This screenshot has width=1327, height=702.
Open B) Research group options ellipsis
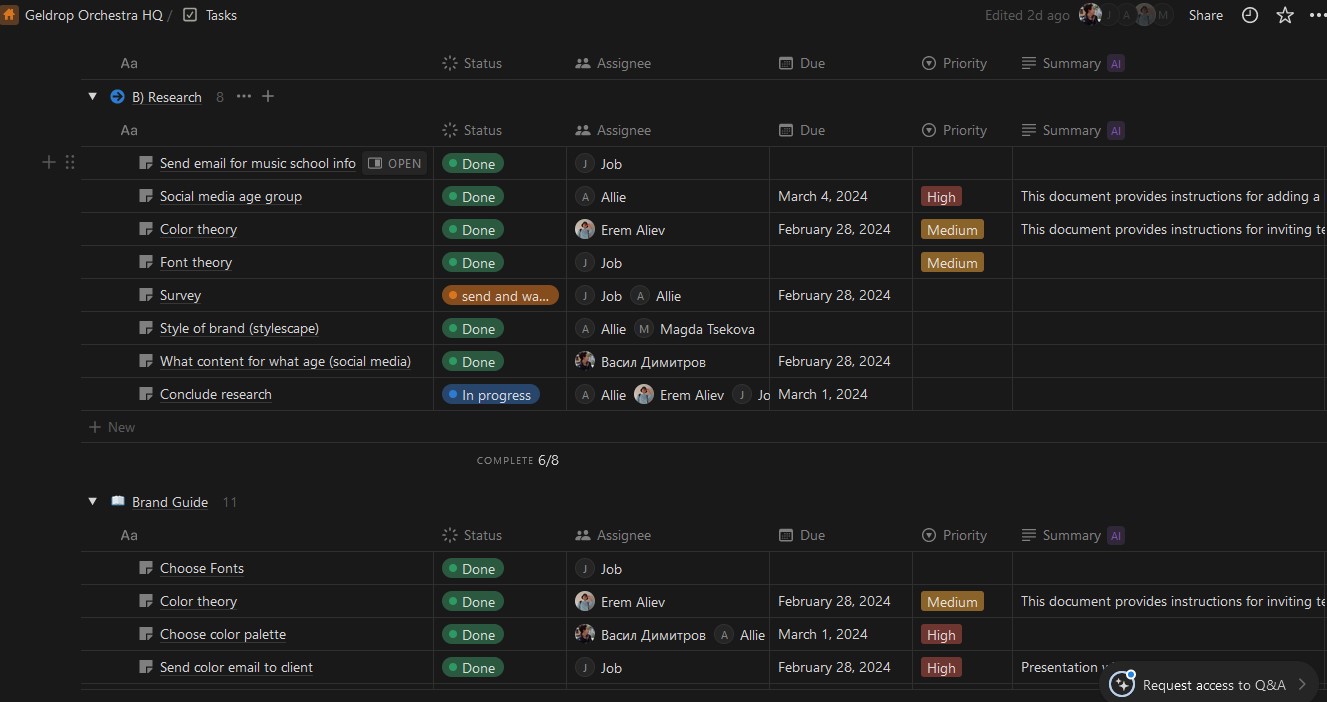pyautogui.click(x=244, y=96)
